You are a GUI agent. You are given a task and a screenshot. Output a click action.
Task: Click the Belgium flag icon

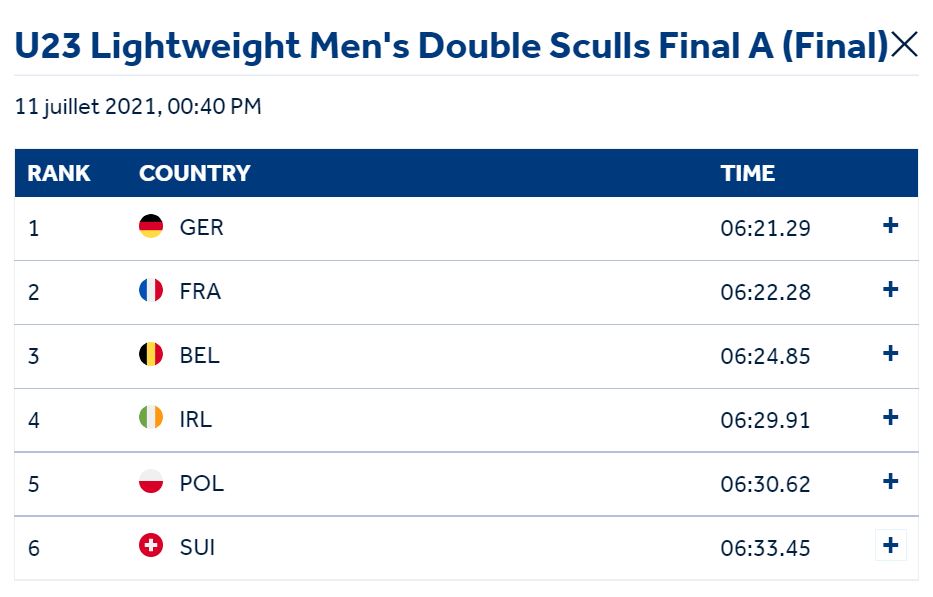(151, 355)
